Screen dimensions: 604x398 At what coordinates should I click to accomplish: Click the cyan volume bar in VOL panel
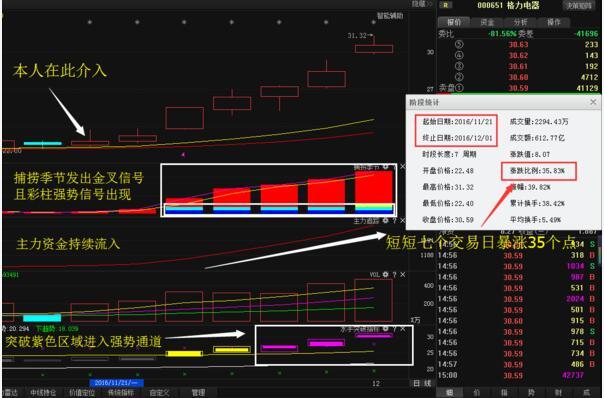coord(42,318)
